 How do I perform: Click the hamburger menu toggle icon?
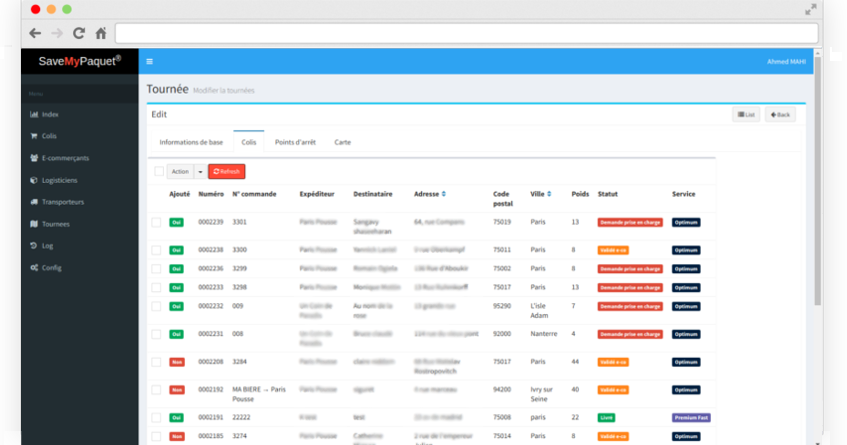coord(149,61)
